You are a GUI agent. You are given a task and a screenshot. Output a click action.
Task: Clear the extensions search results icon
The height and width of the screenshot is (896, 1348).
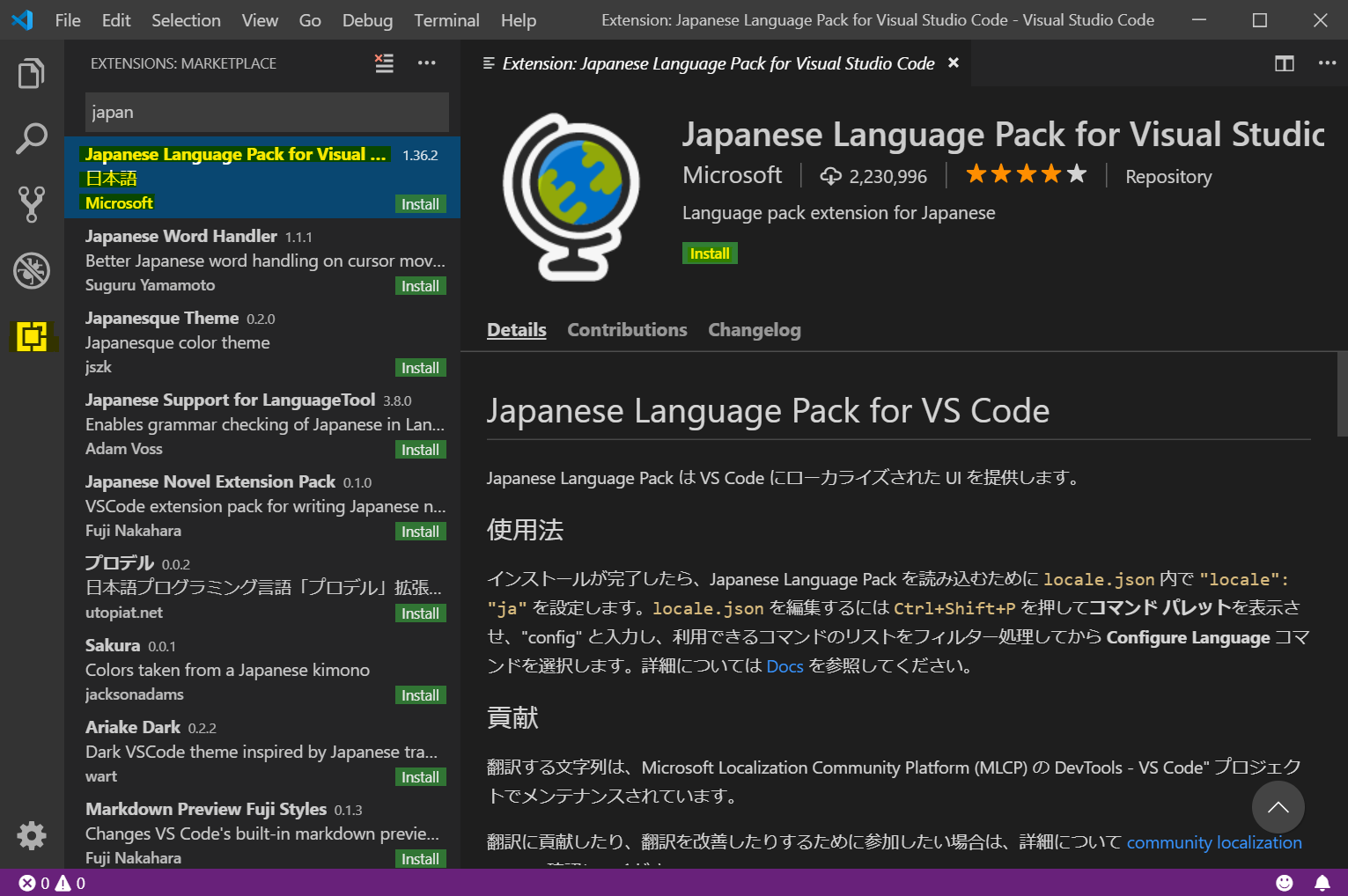tap(383, 62)
